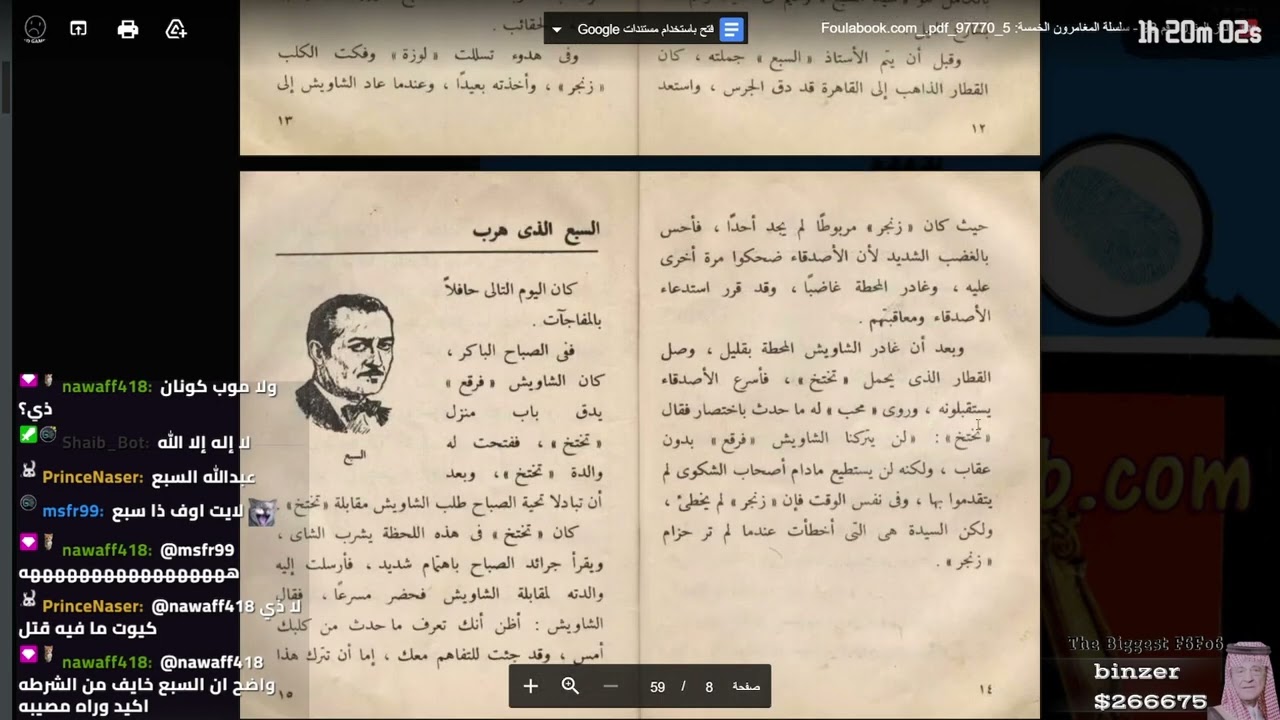Add the file to Google Drive

176,29
